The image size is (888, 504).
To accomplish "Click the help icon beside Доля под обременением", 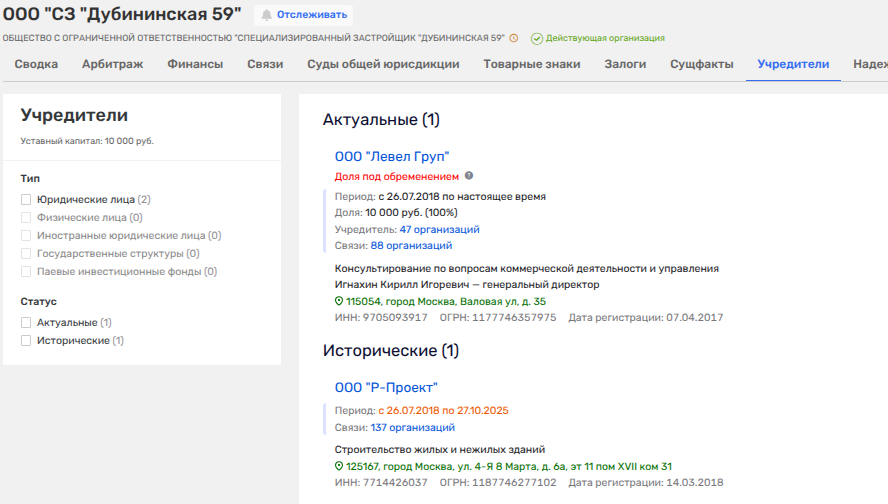I will (469, 176).
